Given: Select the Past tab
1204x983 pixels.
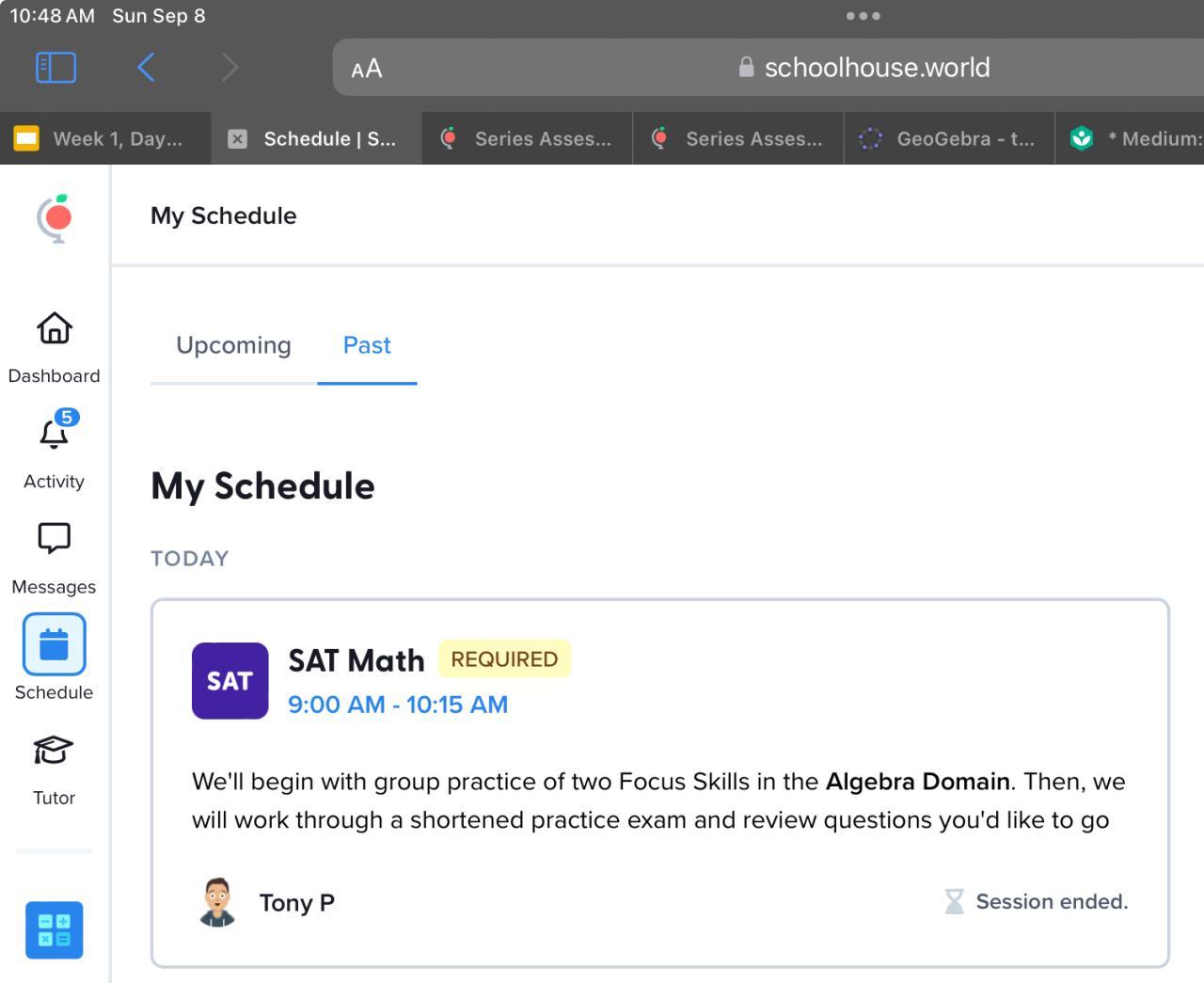Looking at the screenshot, I should [x=367, y=345].
